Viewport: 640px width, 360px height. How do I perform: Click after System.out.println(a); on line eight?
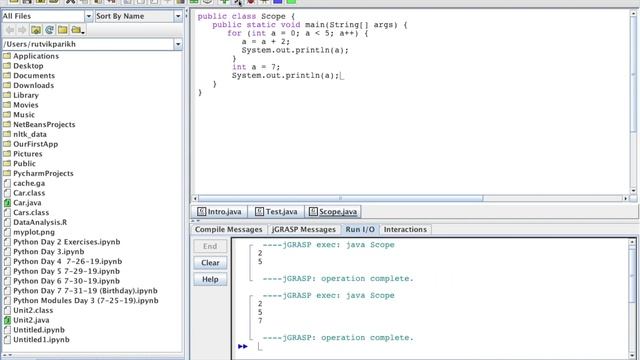pos(341,76)
